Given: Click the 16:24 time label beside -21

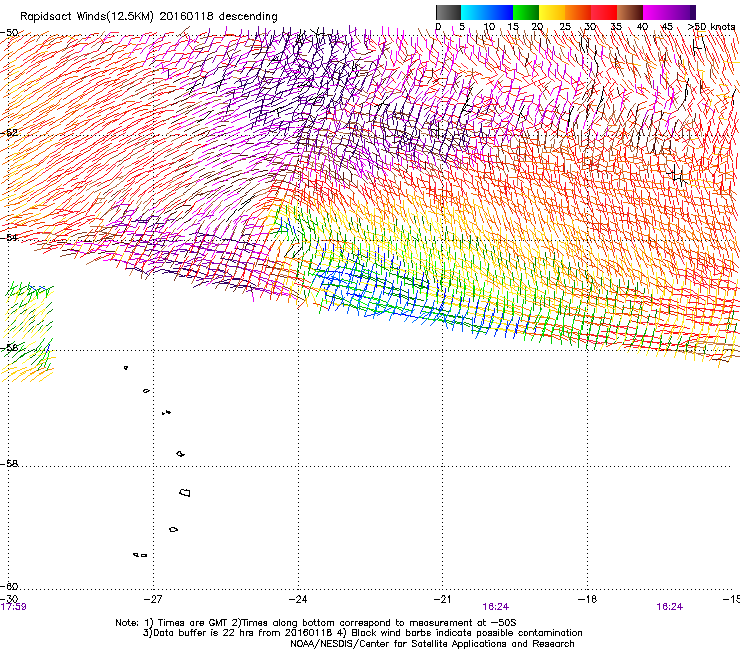Looking at the screenshot, I should (496, 607).
